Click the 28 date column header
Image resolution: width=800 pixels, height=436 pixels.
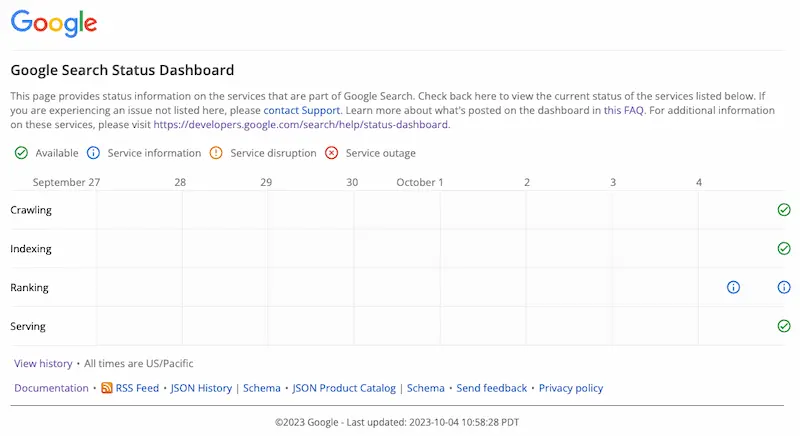point(180,182)
